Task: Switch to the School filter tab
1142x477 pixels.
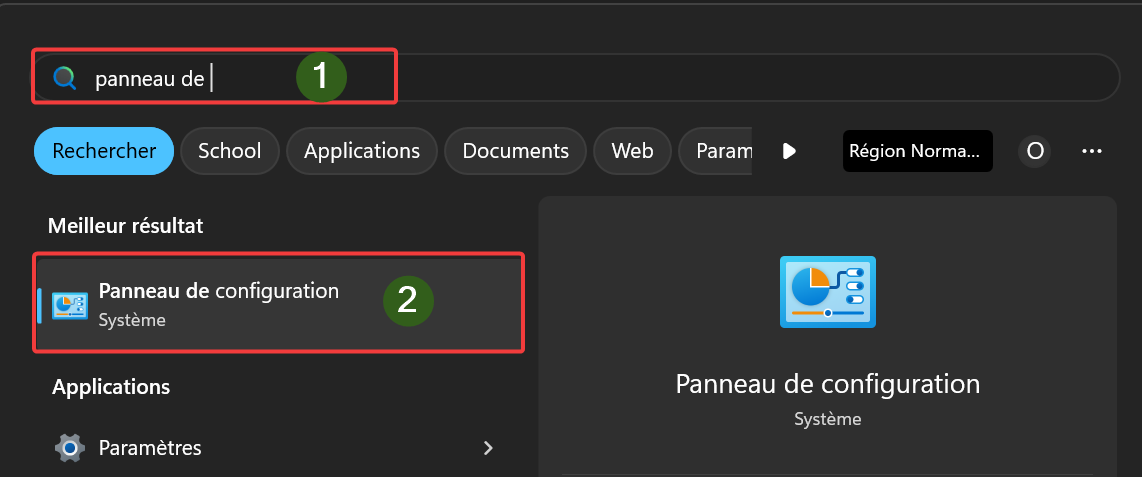Action: point(229,151)
